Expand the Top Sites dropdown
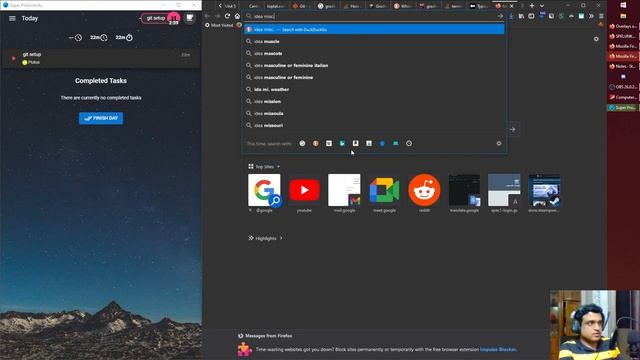This screenshot has height=360, width=640. (x=264, y=167)
